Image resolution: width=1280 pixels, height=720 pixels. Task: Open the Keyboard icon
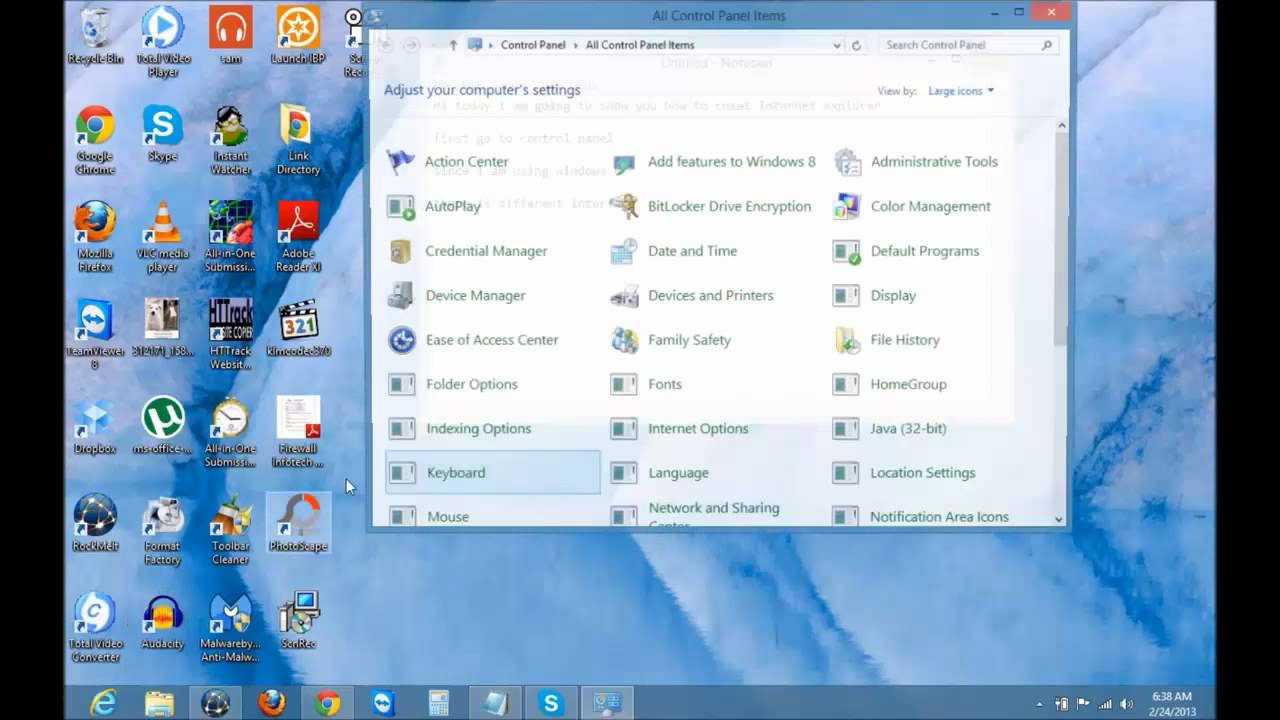(401, 473)
